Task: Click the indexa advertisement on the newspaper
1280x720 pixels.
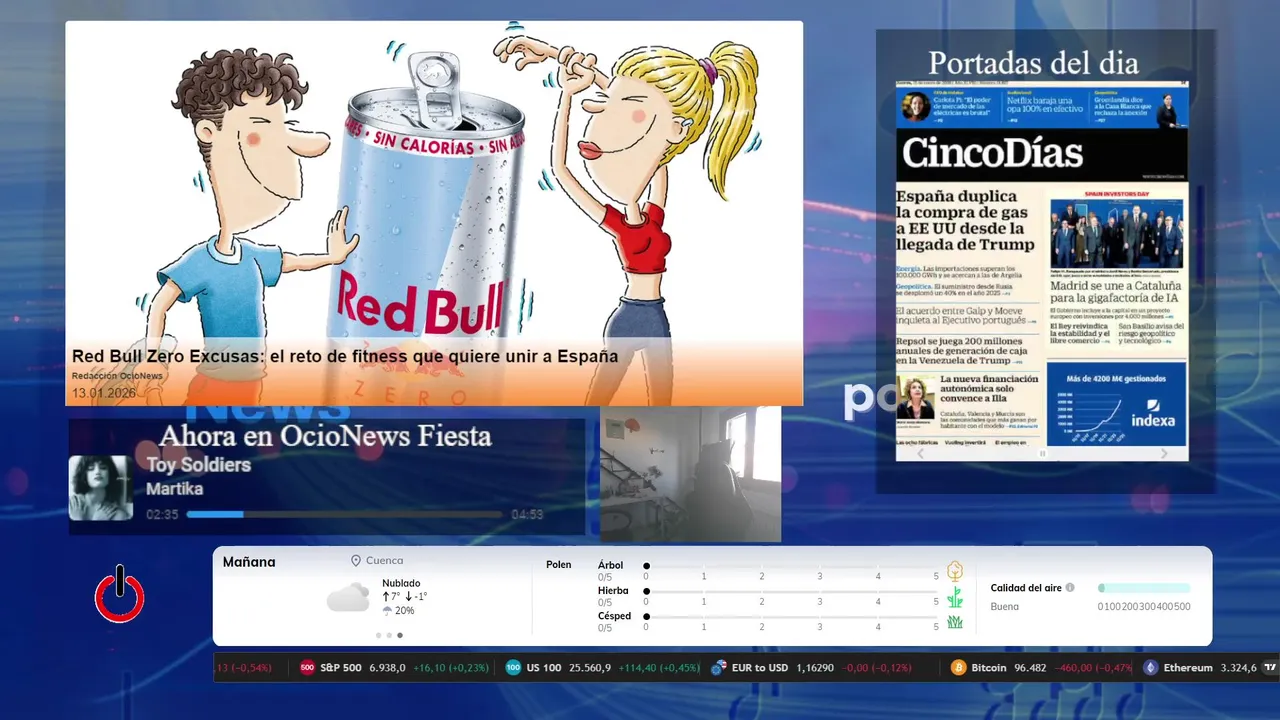Action: tap(1117, 404)
